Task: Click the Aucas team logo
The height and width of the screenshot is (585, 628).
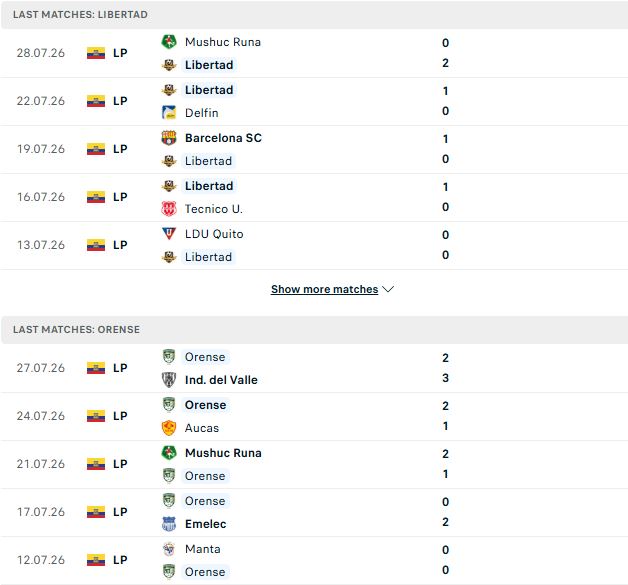Action: [x=169, y=428]
